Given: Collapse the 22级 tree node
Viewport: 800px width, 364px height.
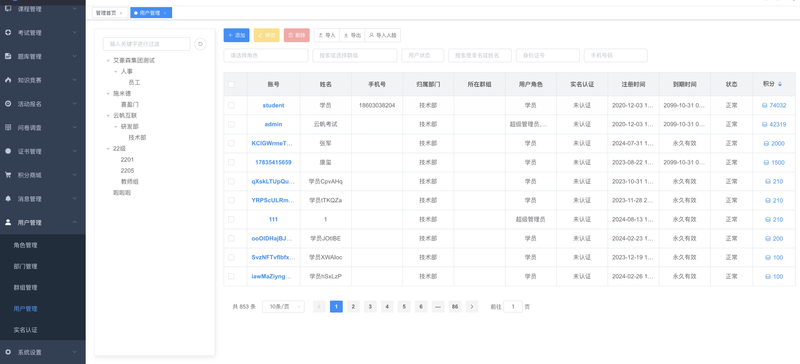Looking at the screenshot, I should pos(108,149).
